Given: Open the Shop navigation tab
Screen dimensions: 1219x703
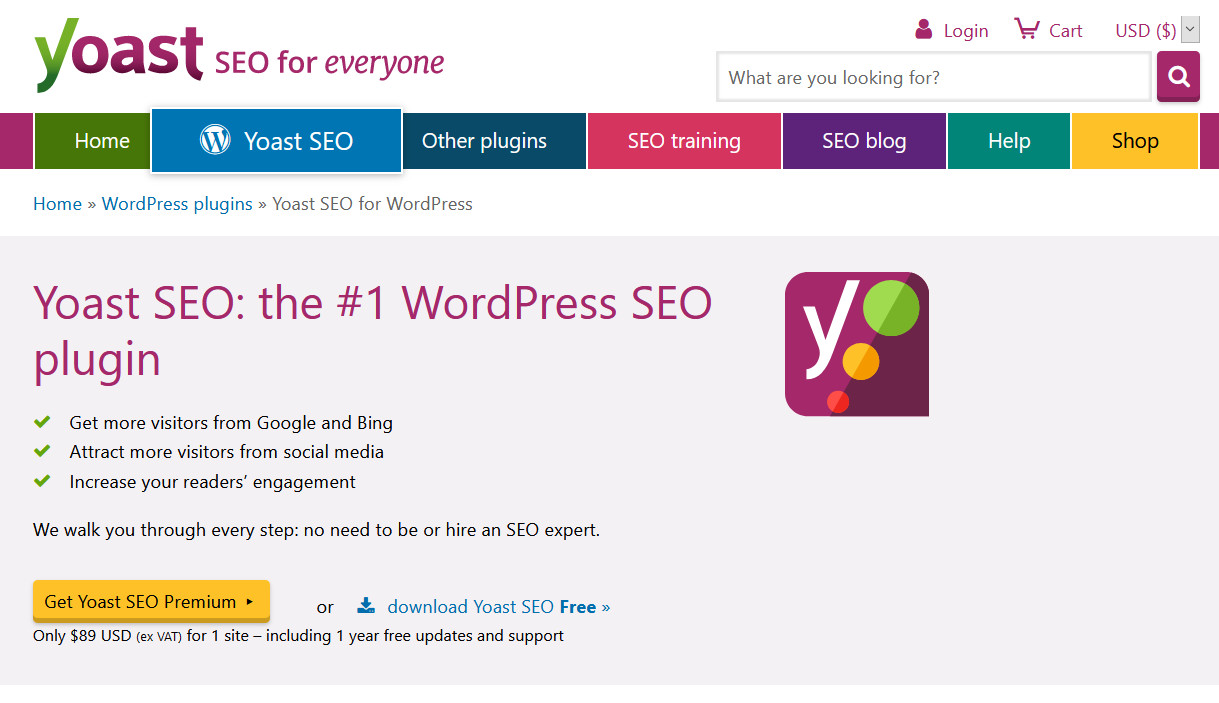Looking at the screenshot, I should coord(1135,141).
